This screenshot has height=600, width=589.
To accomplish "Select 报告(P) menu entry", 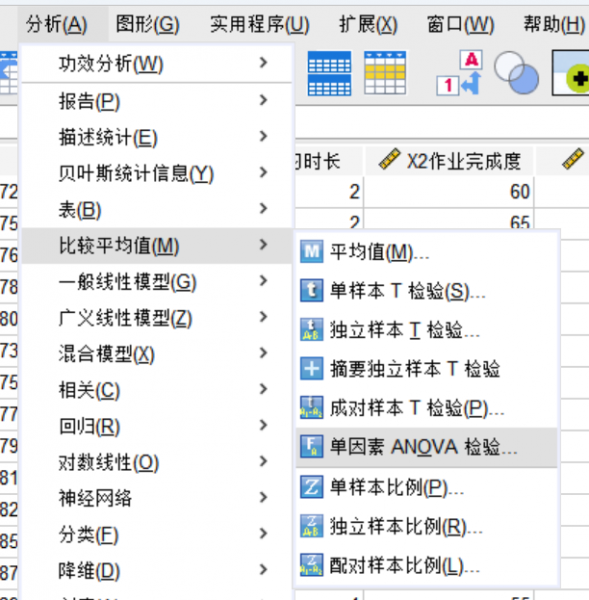I will tap(157, 101).
